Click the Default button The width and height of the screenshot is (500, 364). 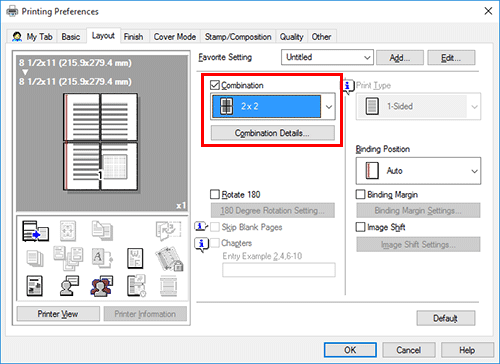446,318
